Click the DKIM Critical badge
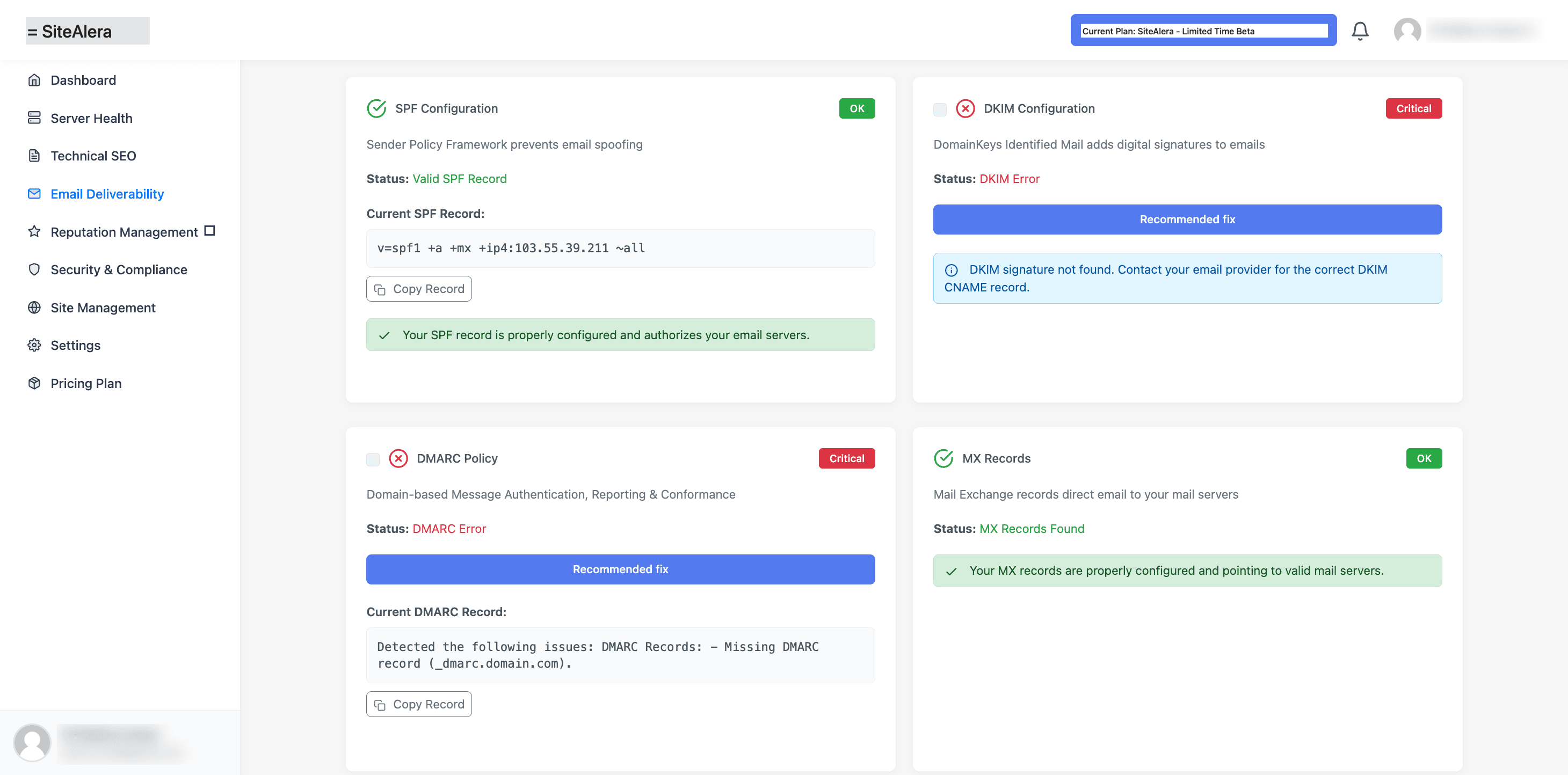1568x775 pixels. click(x=1413, y=108)
